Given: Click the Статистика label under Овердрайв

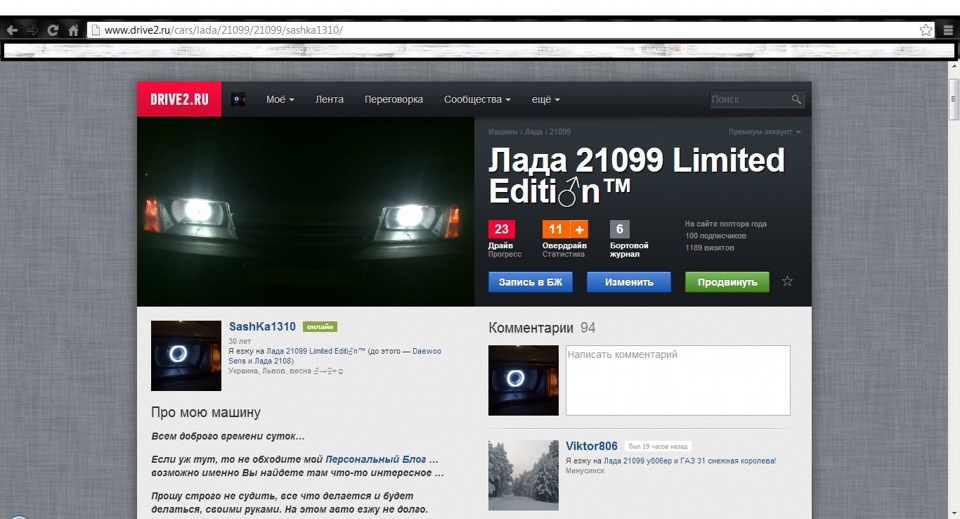Looking at the screenshot, I should (x=563, y=254).
